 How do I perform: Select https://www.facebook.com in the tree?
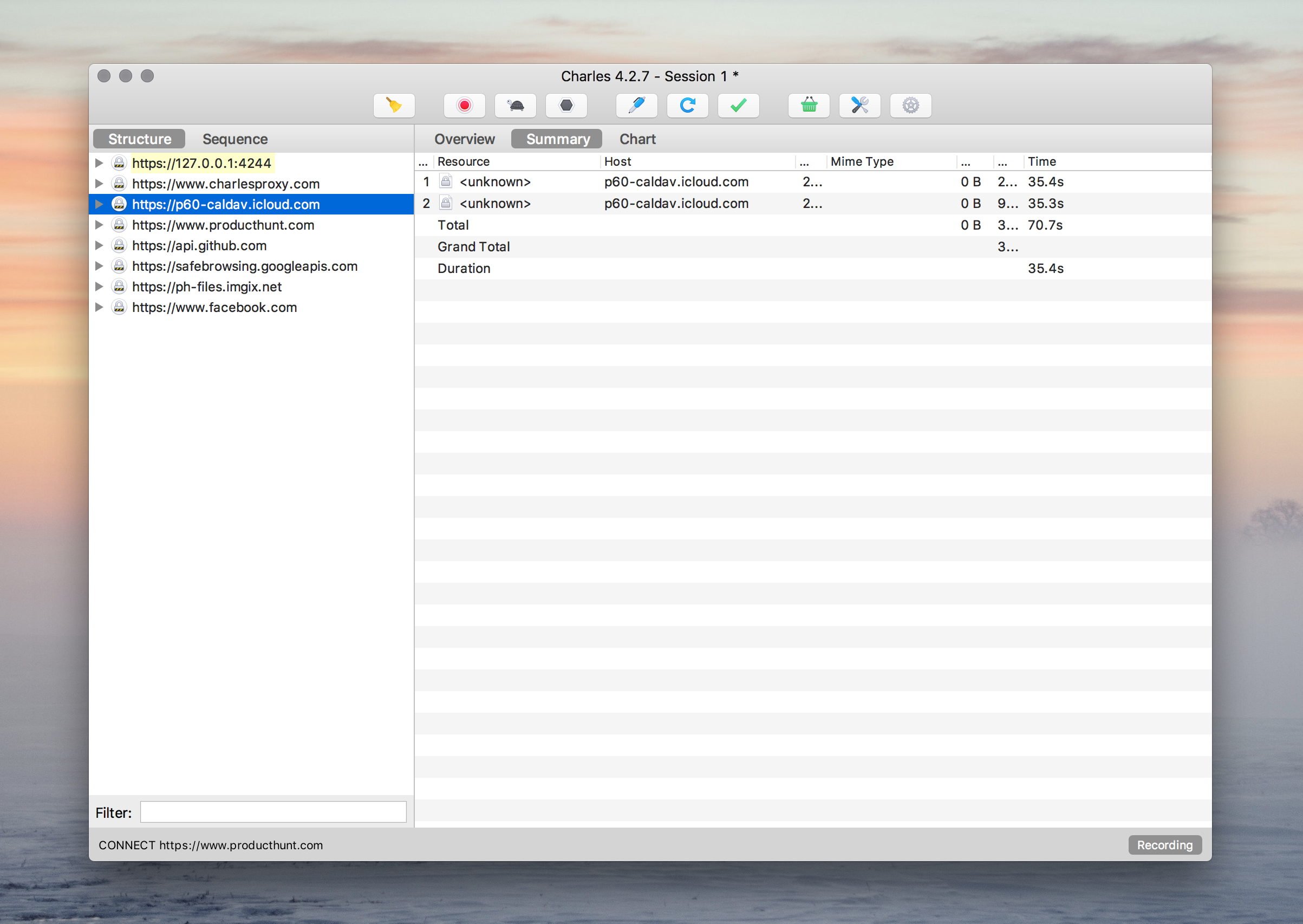coord(214,307)
